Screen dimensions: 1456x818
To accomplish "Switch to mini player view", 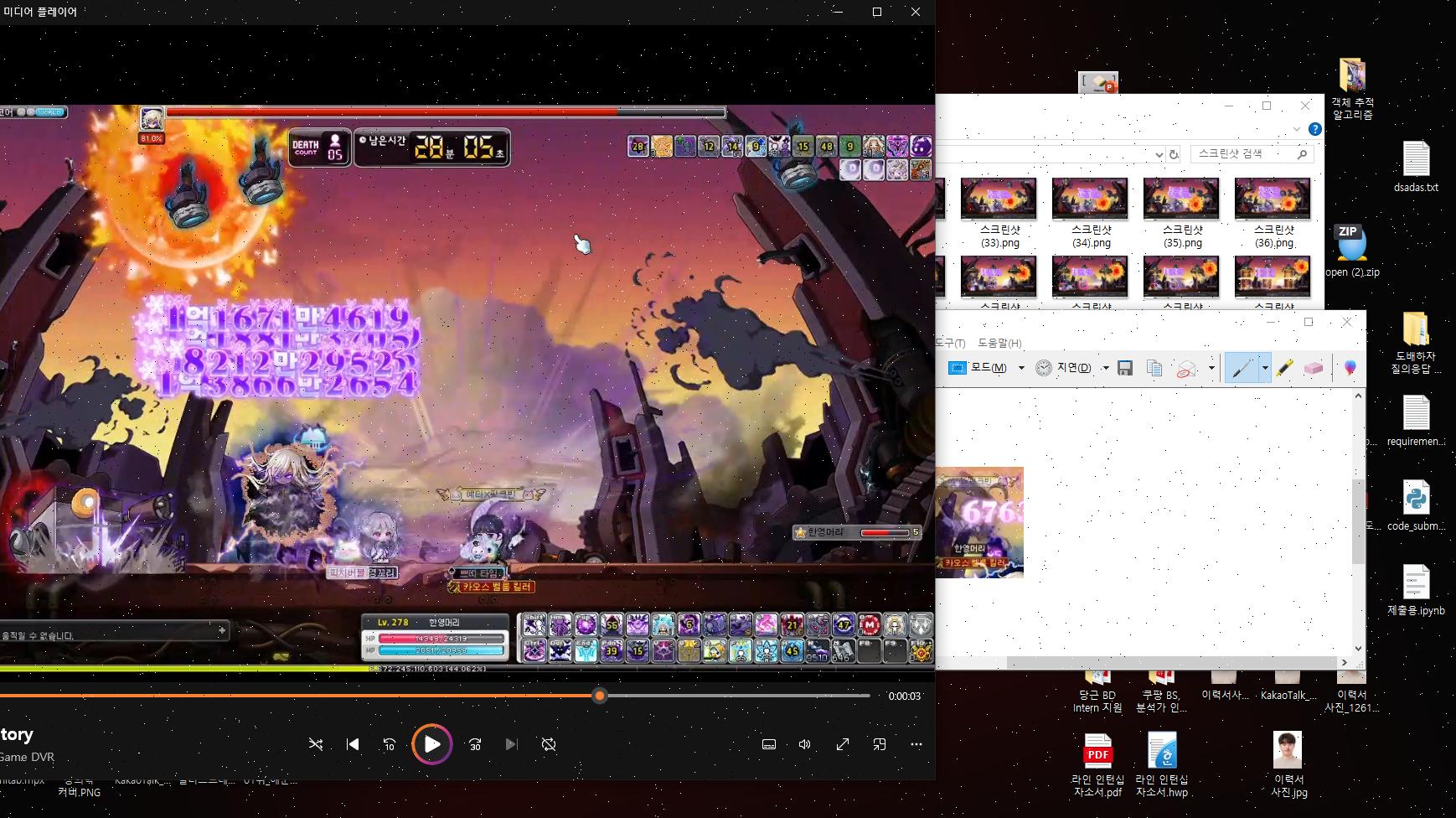I will coord(880,744).
